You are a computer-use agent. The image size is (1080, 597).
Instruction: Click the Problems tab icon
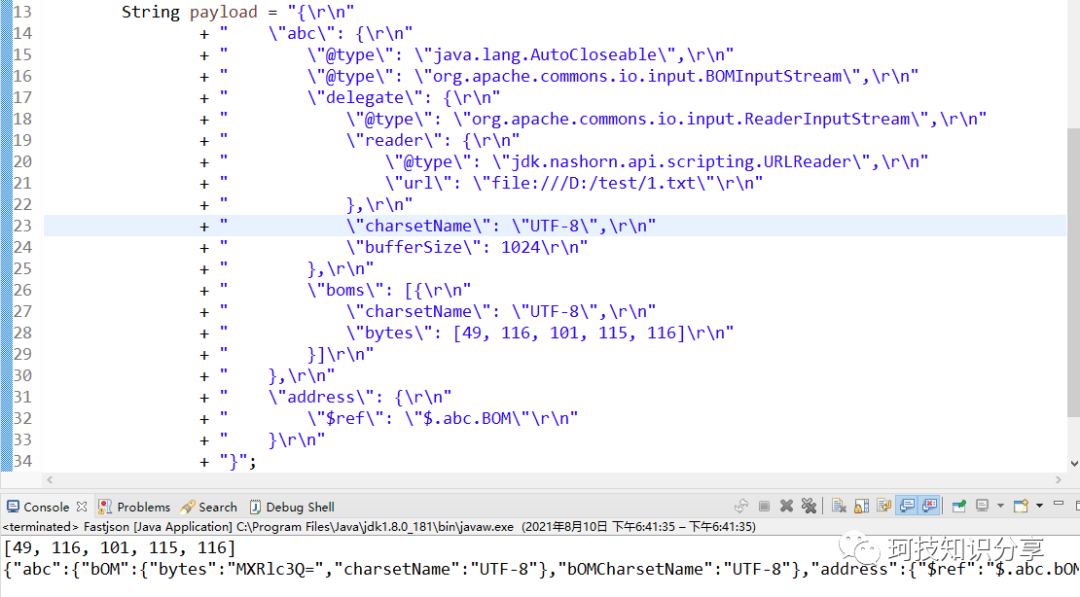pos(105,507)
